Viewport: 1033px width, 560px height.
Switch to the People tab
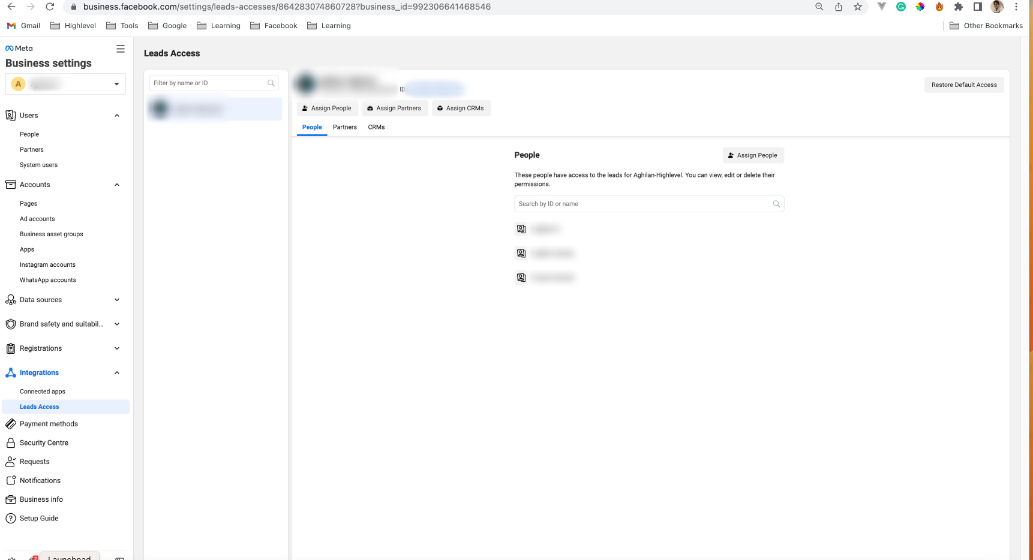point(312,127)
